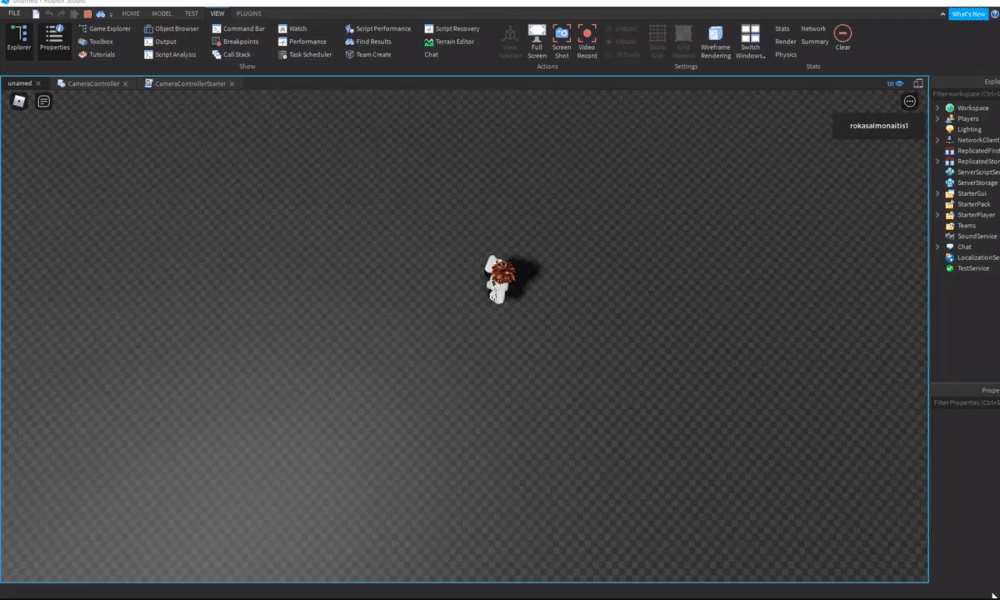This screenshot has height=600, width=1000.
Task: Close the CameraControllerStarter tab
Action: (x=232, y=84)
